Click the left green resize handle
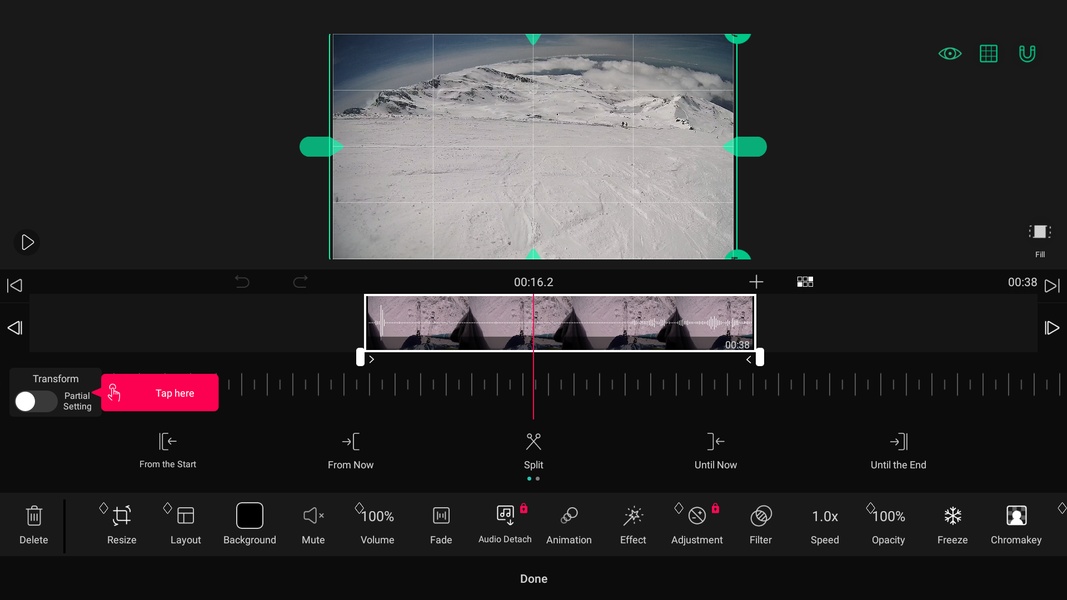This screenshot has width=1067, height=600. 320,146
